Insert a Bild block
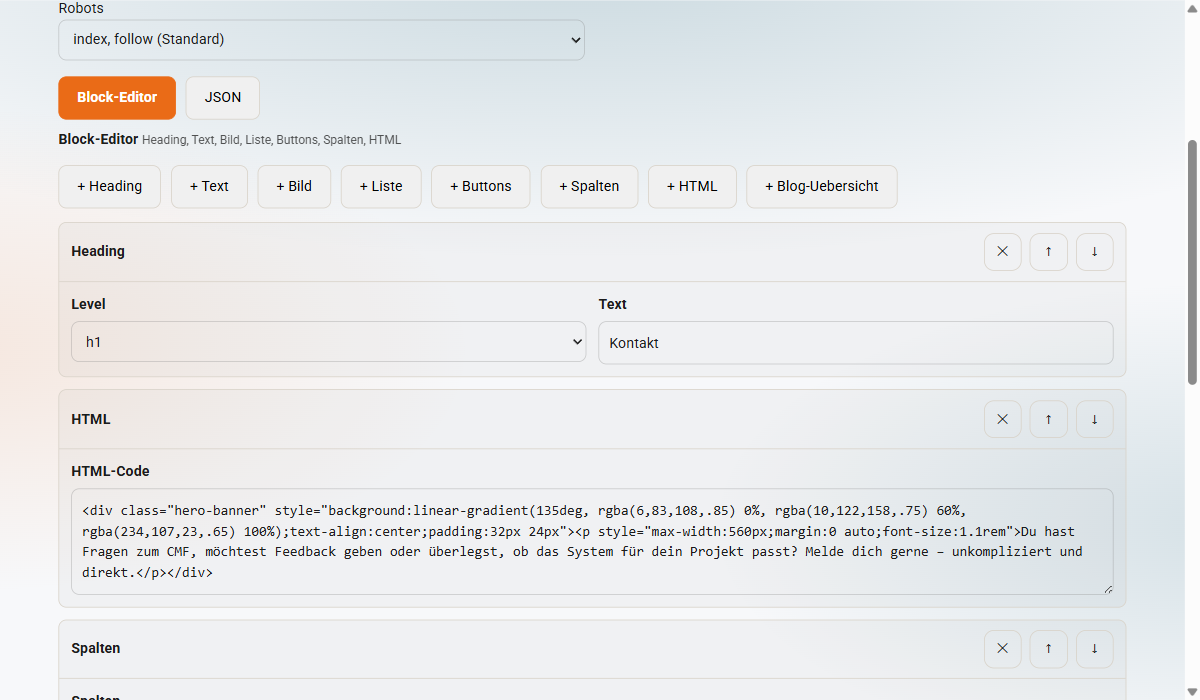Screen dimensions: 1200x700 (x=294, y=186)
